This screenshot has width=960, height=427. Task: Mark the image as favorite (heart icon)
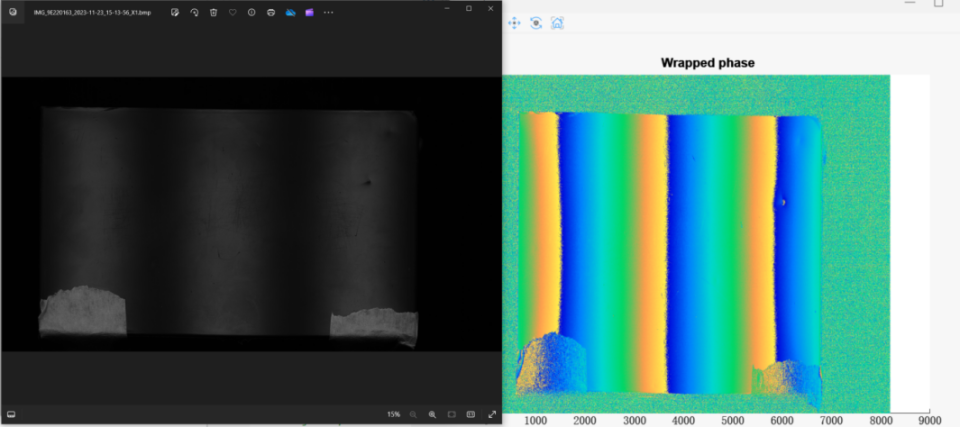coord(233,12)
